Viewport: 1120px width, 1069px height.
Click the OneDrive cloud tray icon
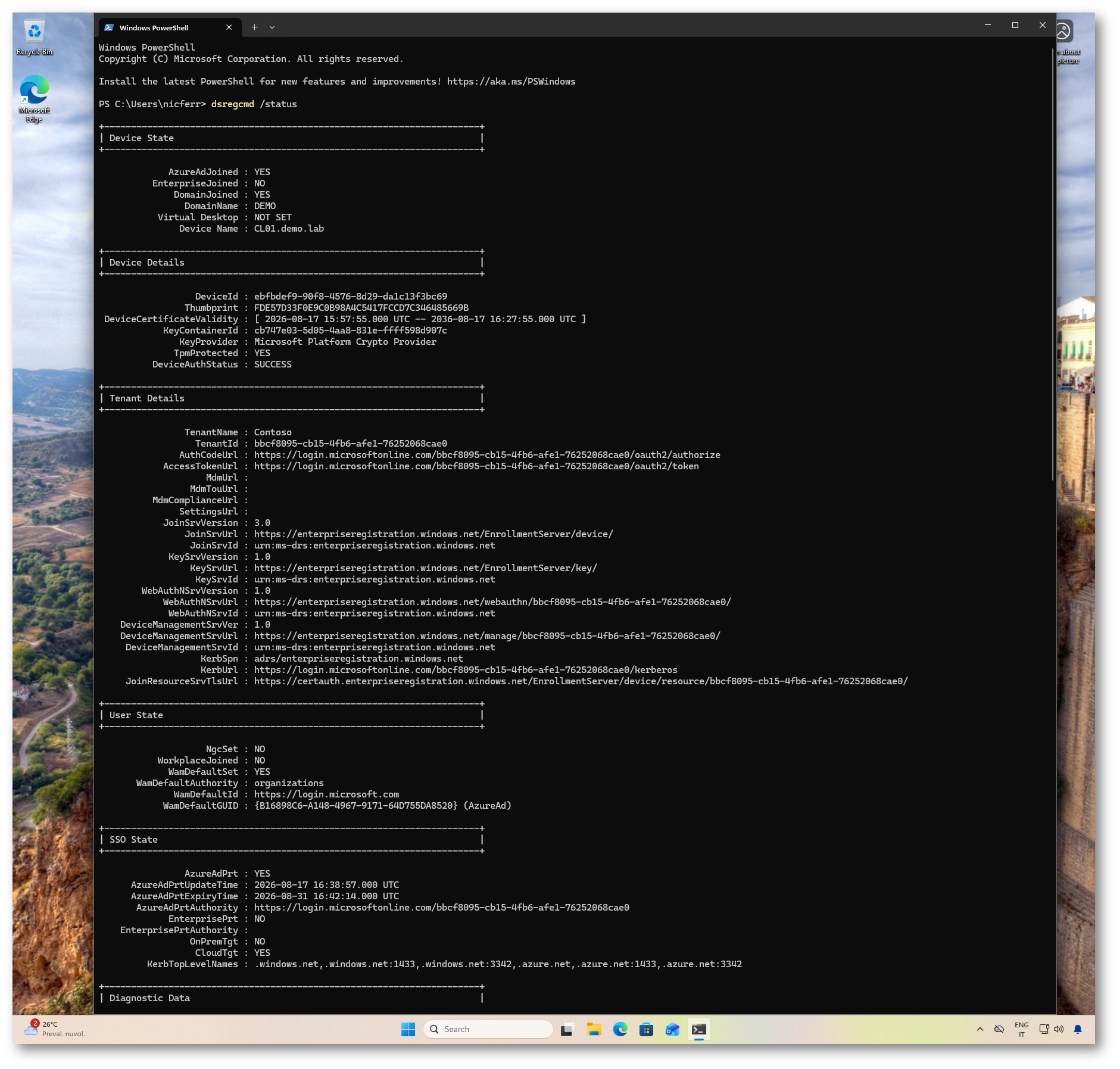(x=999, y=1029)
